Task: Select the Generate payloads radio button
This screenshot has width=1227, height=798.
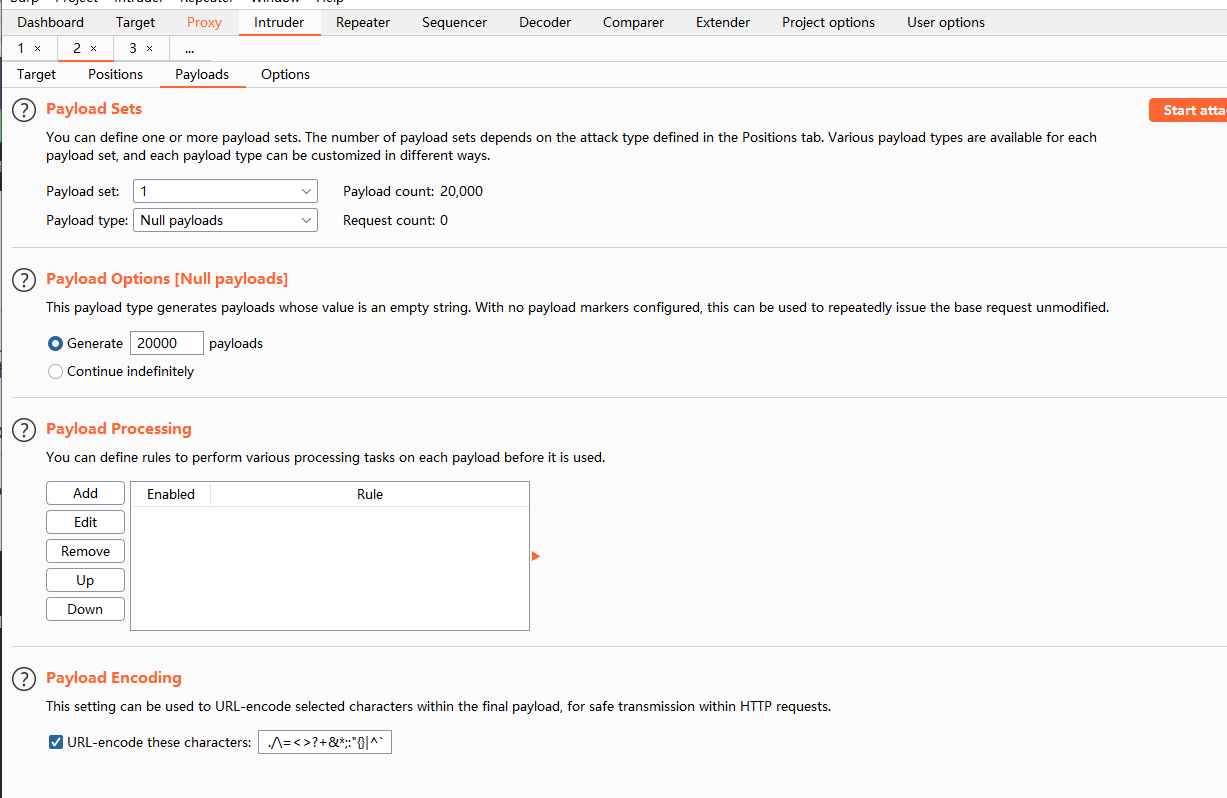Action: pos(55,343)
